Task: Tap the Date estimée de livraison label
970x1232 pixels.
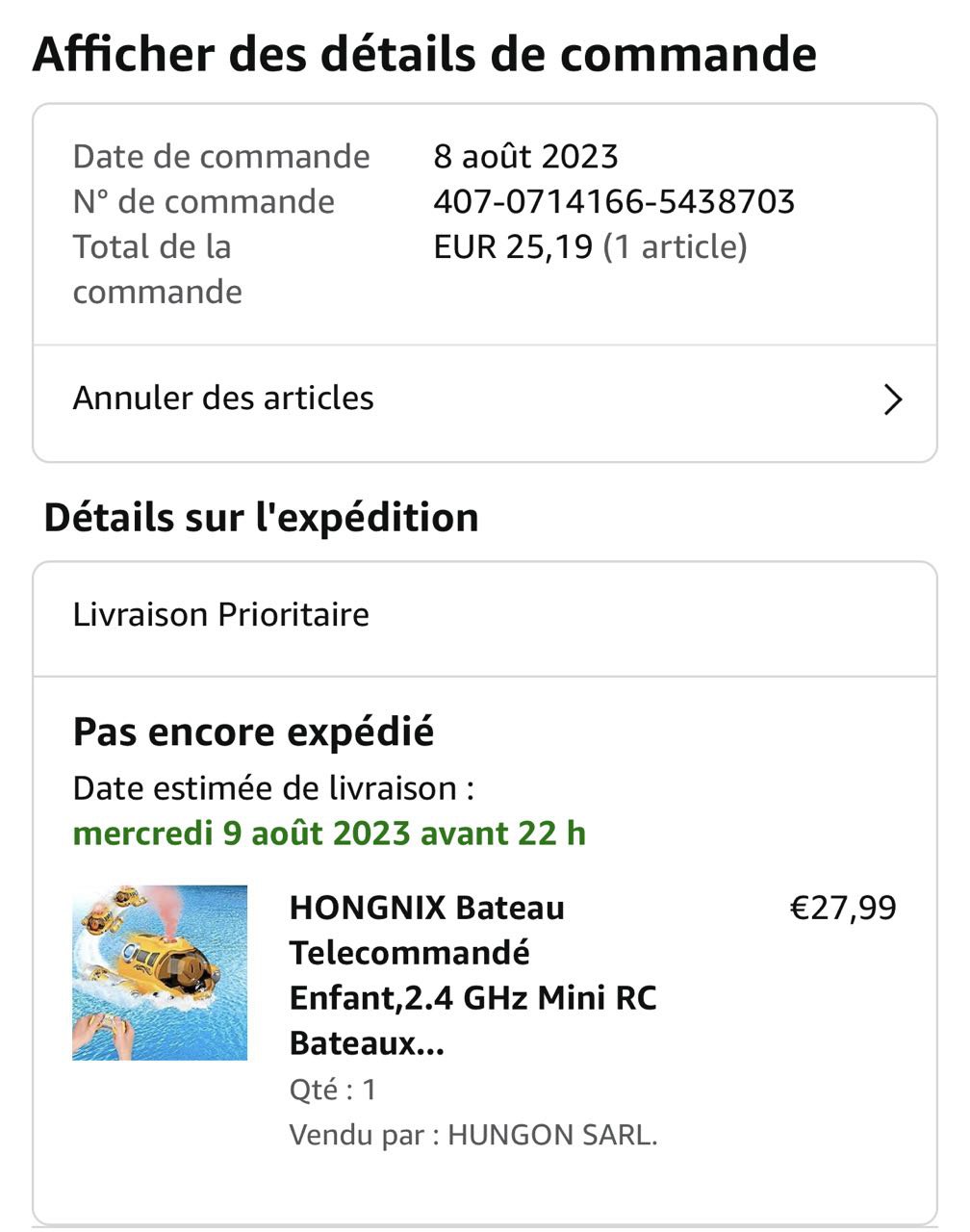Action: coord(273,789)
